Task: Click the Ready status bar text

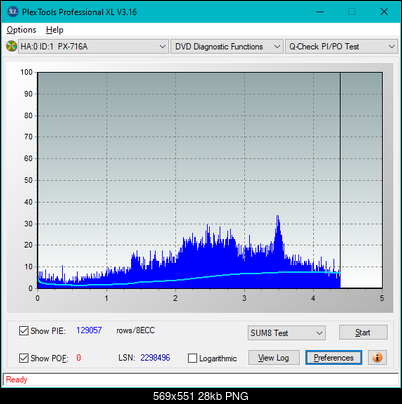Action: 17,380
